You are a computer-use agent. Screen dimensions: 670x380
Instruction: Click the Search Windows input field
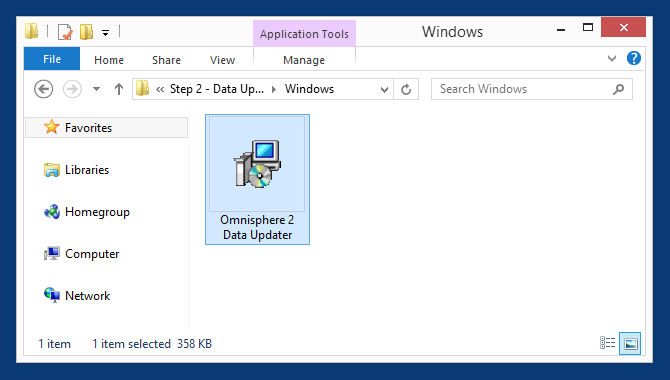532,89
